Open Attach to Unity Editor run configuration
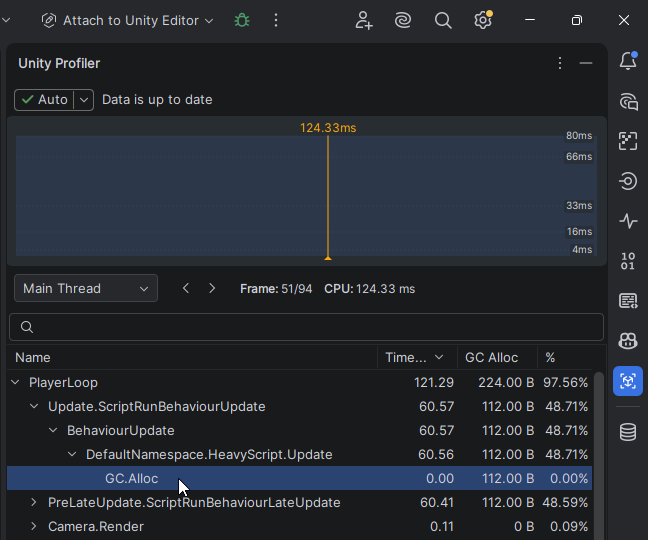The height and width of the screenshot is (540, 648). pos(127,20)
